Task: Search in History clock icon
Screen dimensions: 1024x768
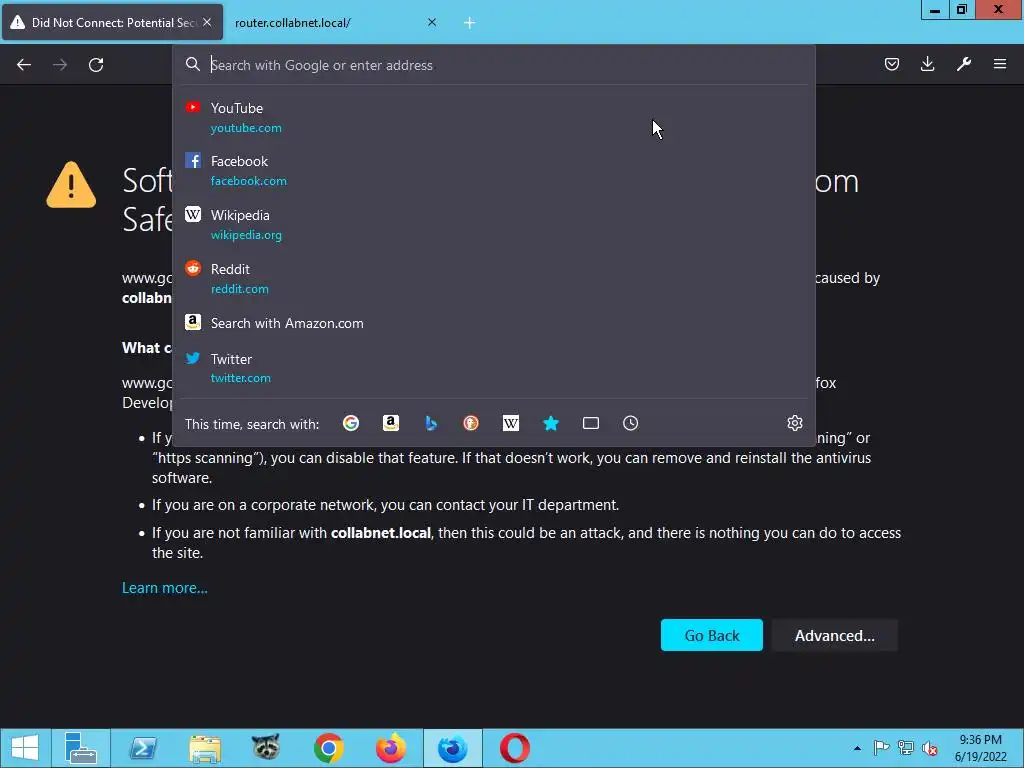Action: 630,423
